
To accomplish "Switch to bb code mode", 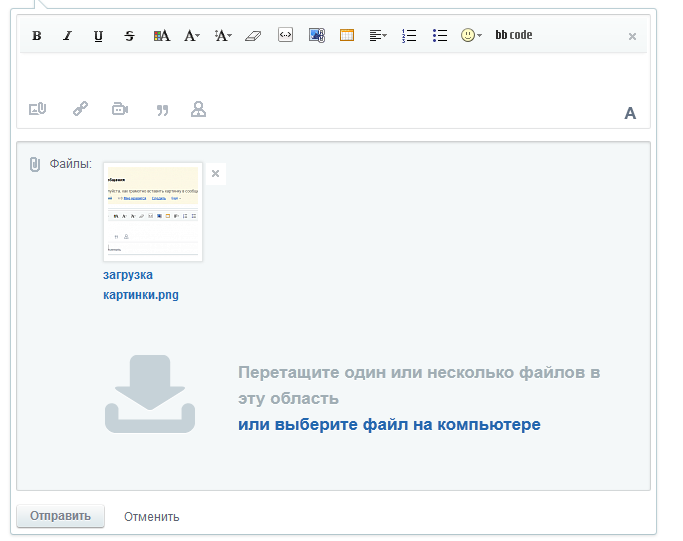I will pos(514,36).
